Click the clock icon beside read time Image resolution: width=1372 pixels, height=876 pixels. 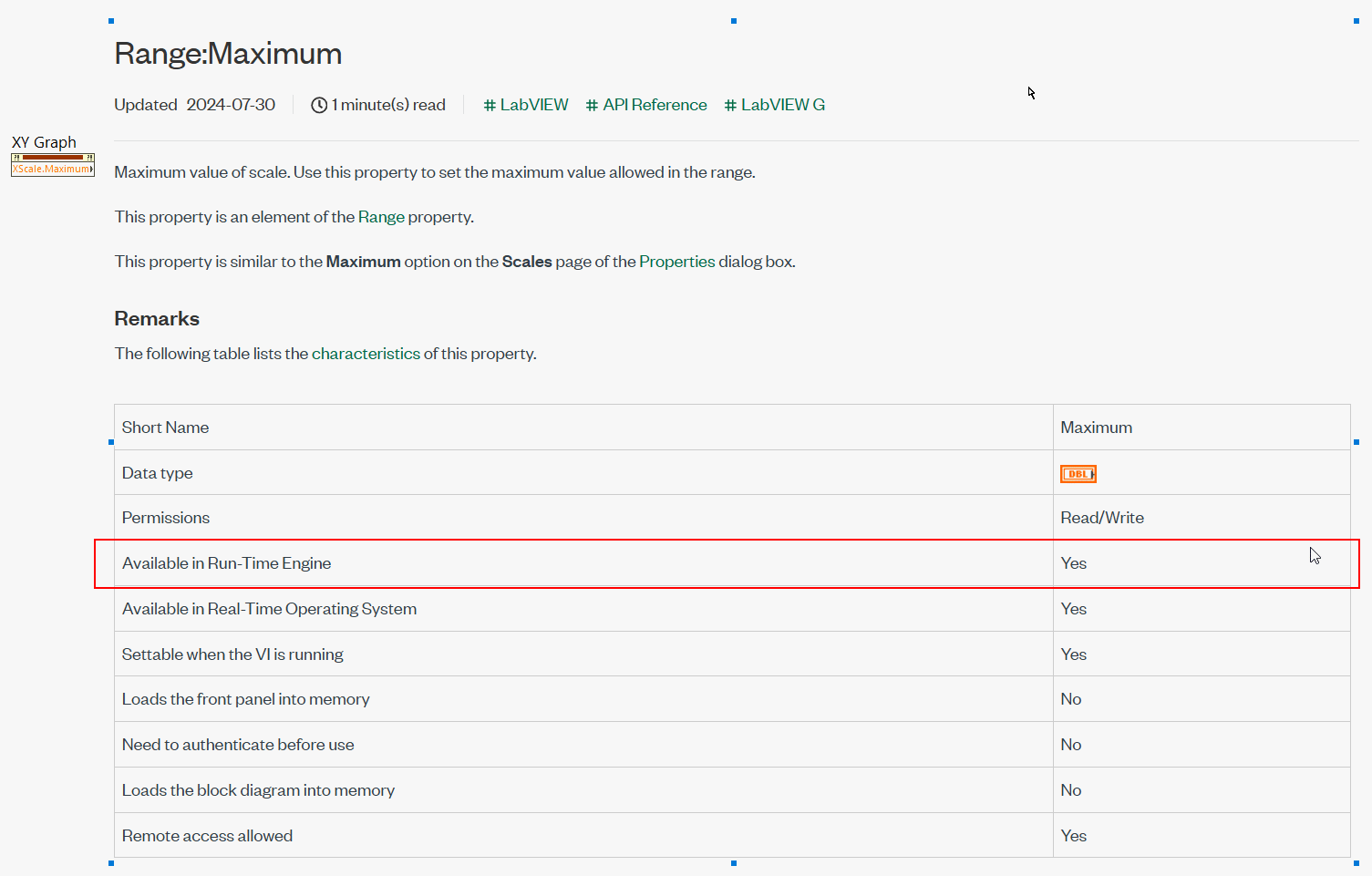coord(319,105)
